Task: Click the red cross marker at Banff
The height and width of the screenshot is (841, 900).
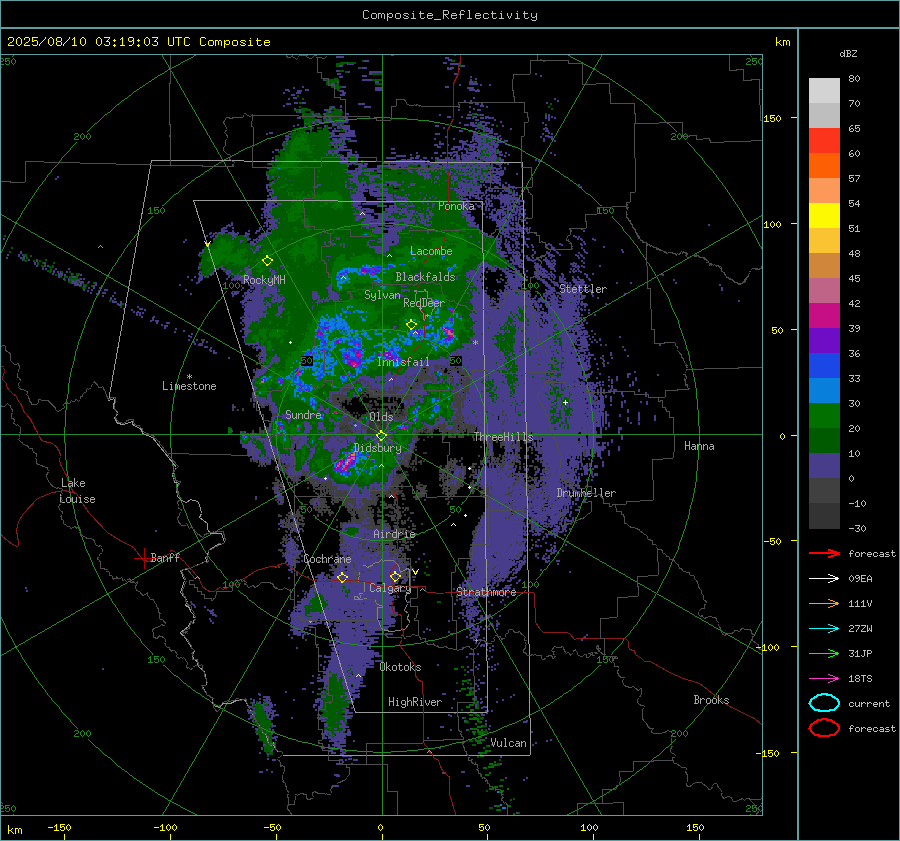Action: point(143,558)
